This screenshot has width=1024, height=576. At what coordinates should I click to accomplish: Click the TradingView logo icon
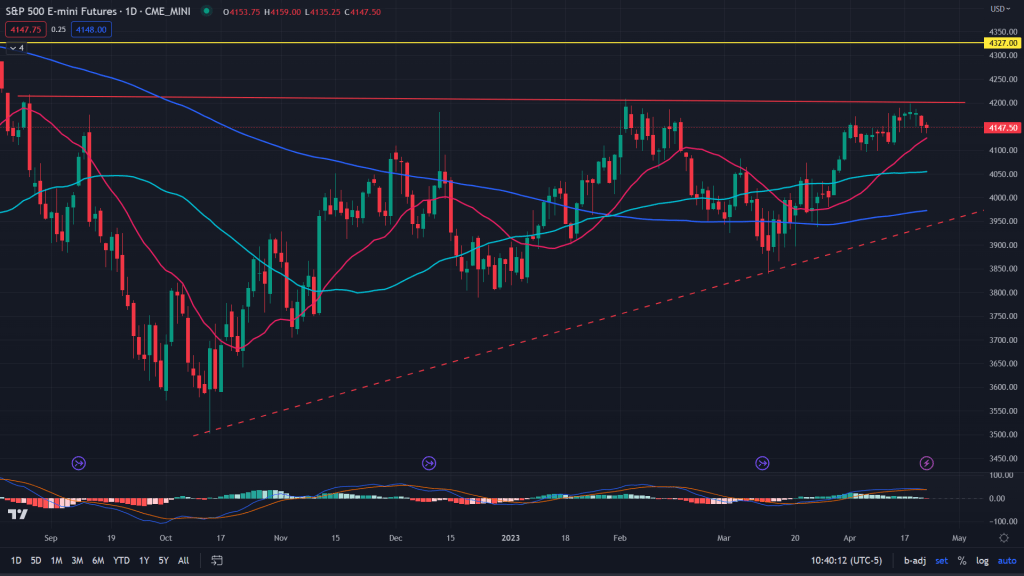tap(17, 514)
